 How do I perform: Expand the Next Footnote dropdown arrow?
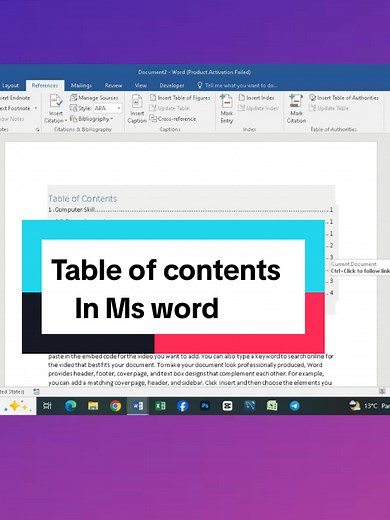pos(36,108)
